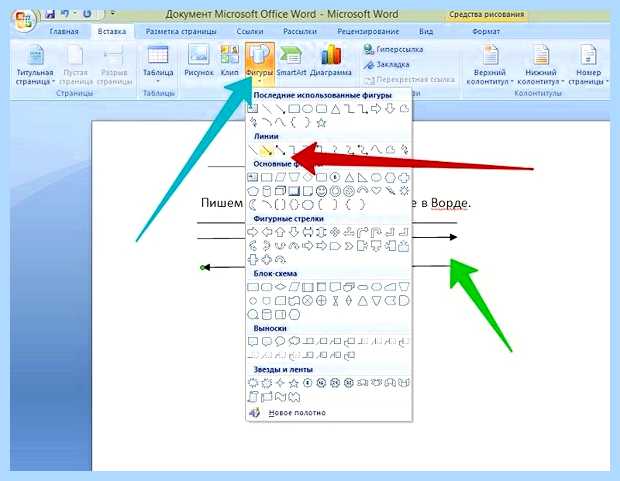Viewport: 620px width, 481px height.
Task: Pick the 4-point star in Звезды и ленты
Action: coord(280,383)
